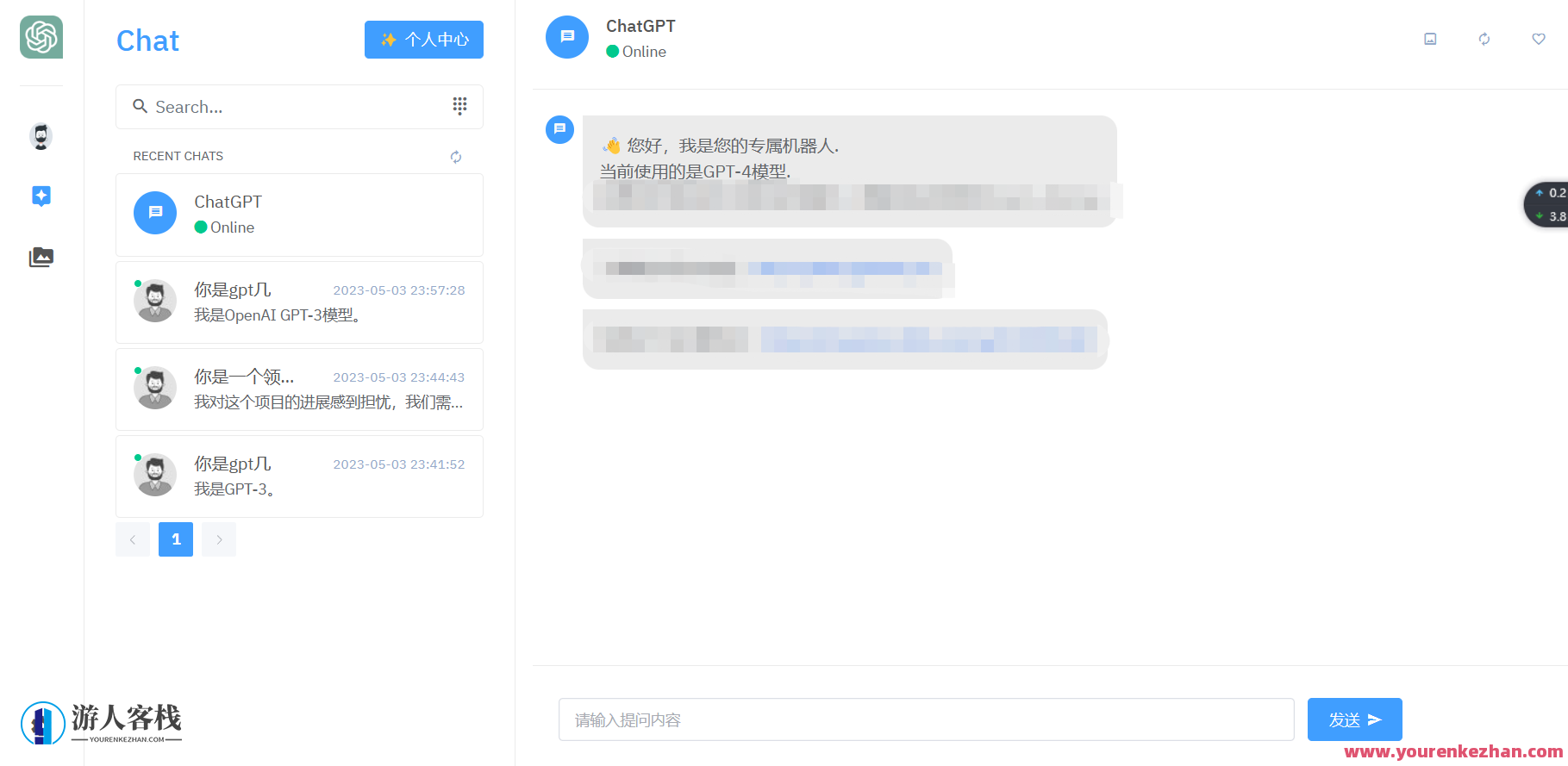Open chat dated 2023-05-03 23:57:28
This screenshot has height=766, width=1568.
tap(299, 302)
